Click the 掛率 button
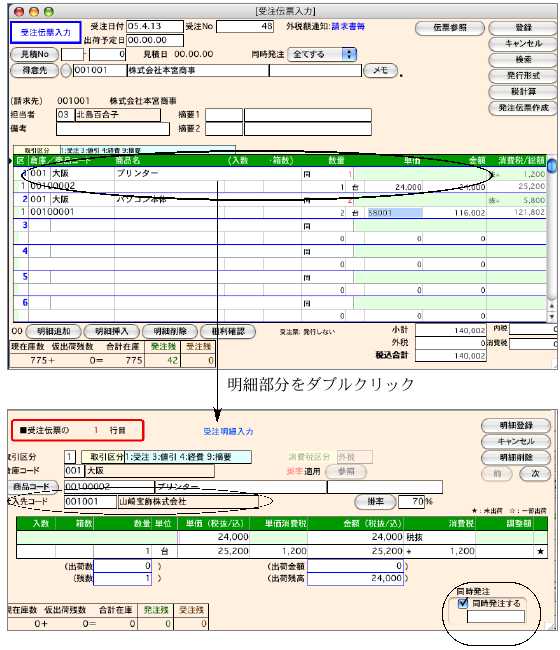 click(375, 502)
